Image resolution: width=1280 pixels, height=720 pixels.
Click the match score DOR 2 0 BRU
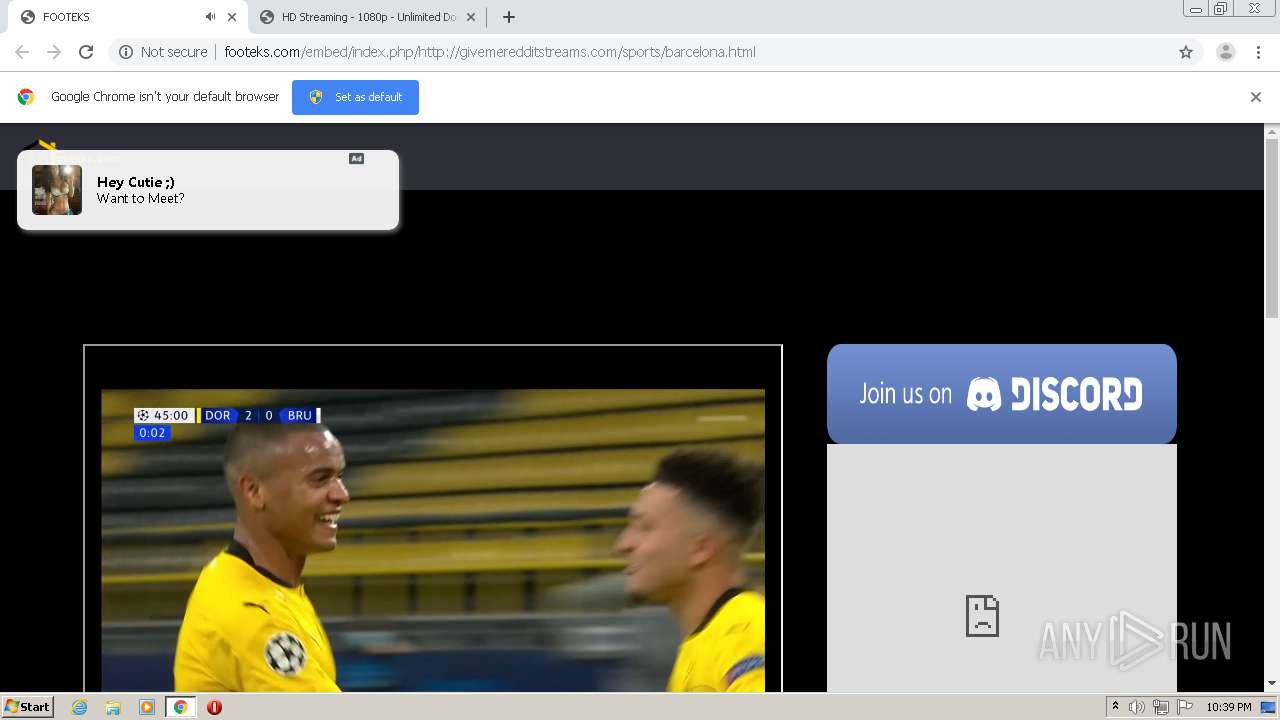click(x=258, y=415)
